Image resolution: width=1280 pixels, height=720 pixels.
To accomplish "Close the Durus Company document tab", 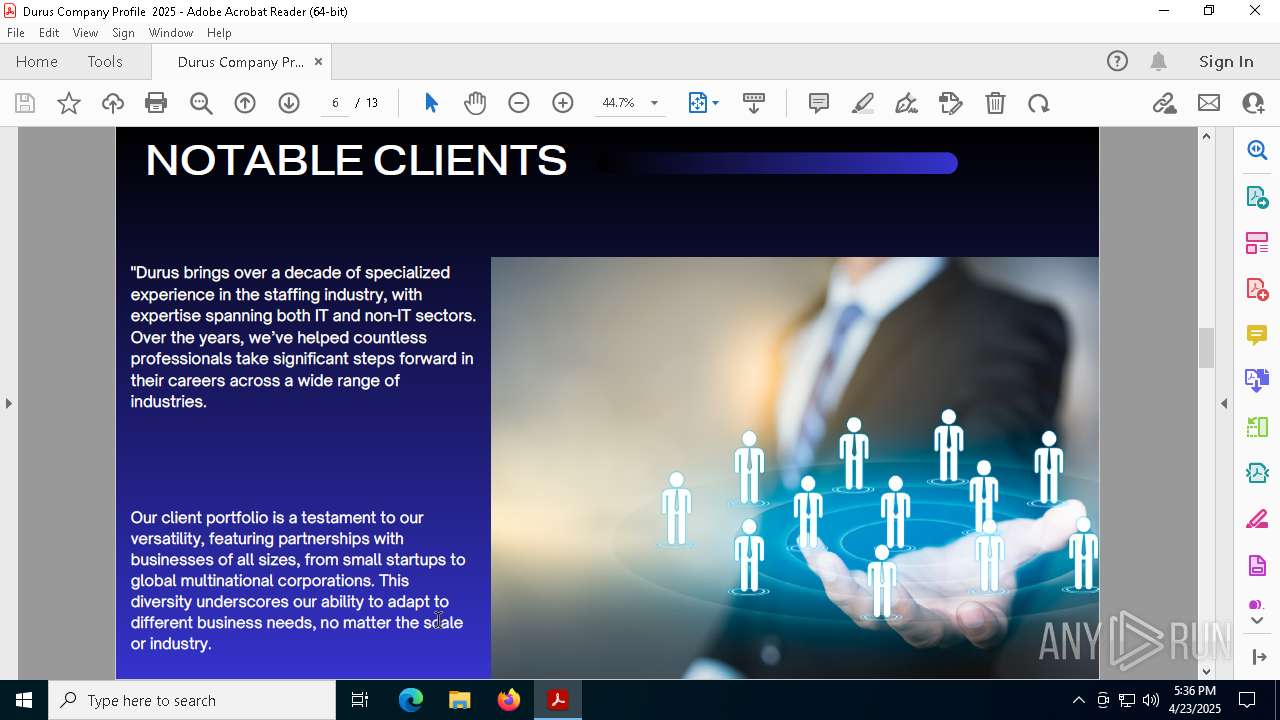I will [x=318, y=61].
